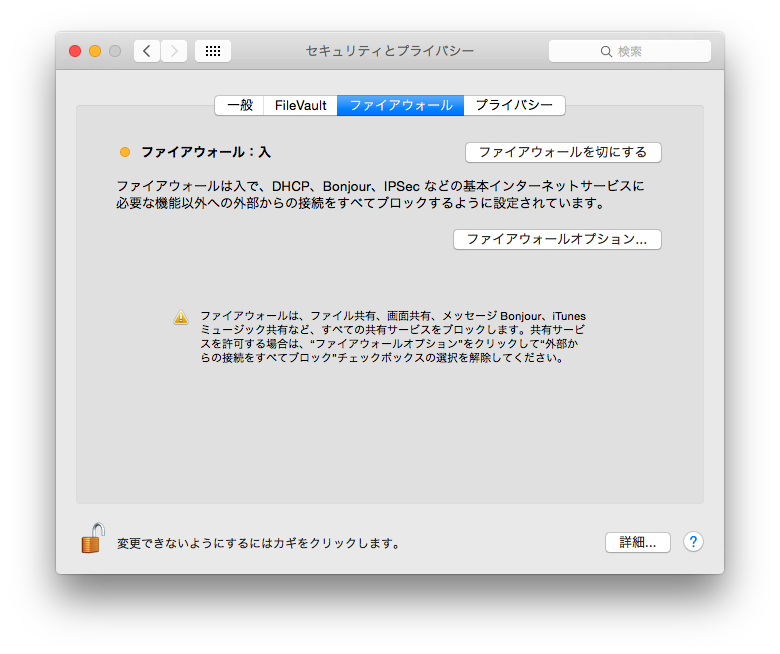The width and height of the screenshot is (780, 654).
Task: Open ファイアウォールオプション… button
Action: [557, 239]
